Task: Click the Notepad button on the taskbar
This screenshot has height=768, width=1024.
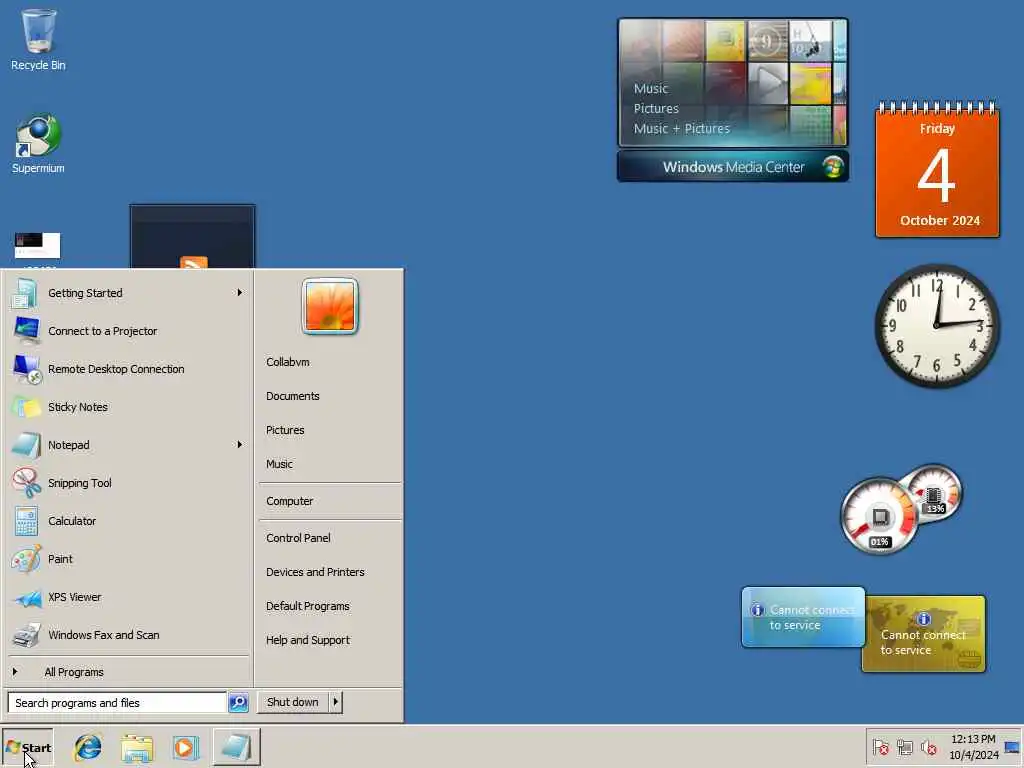Action: (236, 747)
